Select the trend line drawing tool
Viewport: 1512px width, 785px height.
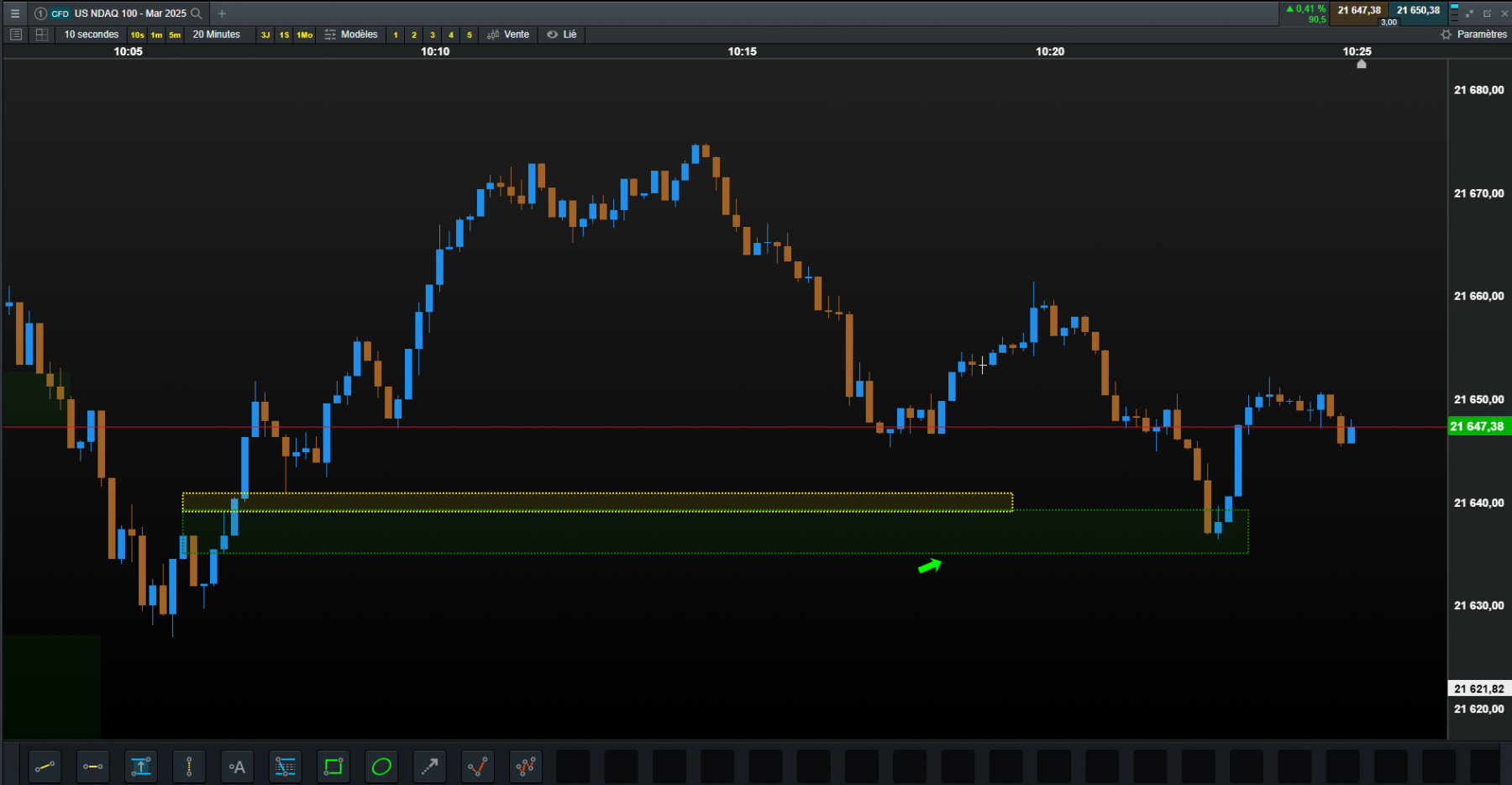coord(45,767)
